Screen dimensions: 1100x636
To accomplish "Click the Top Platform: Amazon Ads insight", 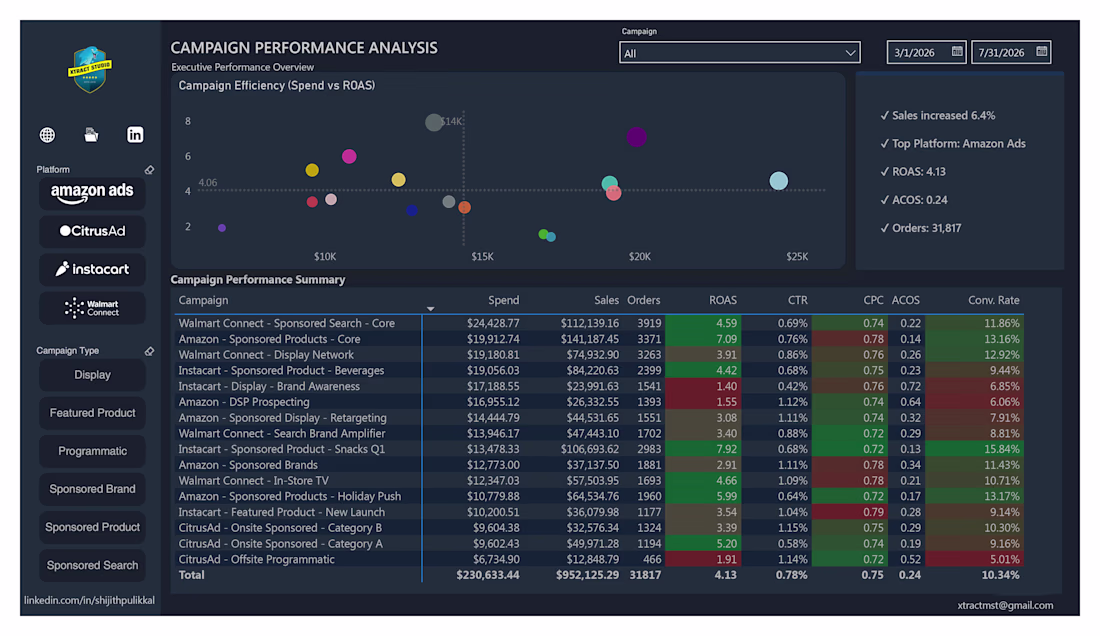I will click(953, 144).
